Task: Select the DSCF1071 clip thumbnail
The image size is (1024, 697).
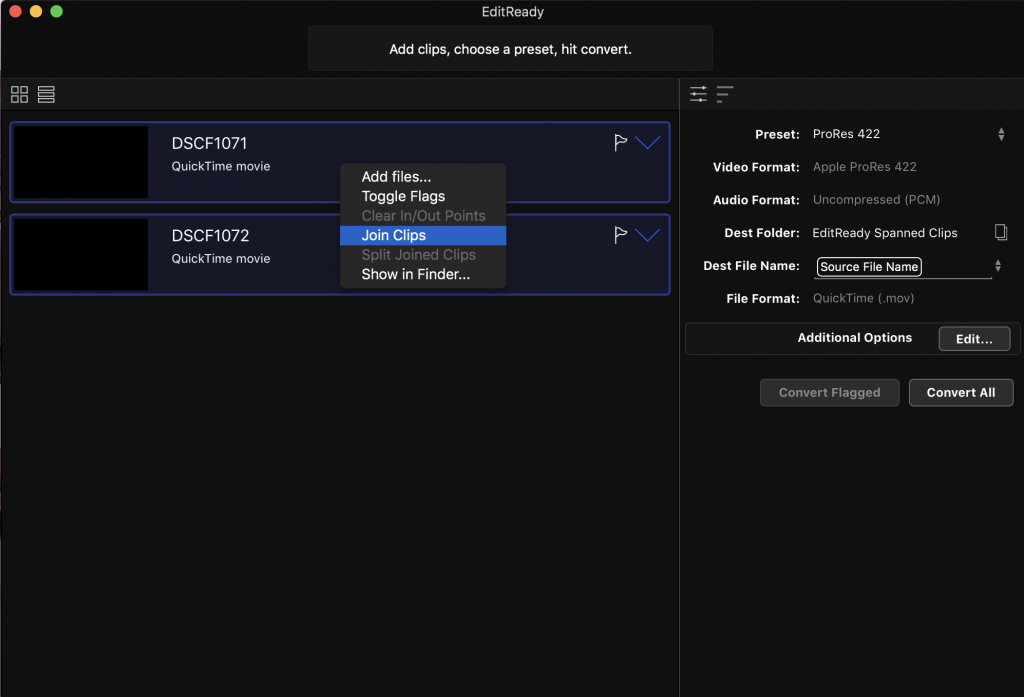Action: click(x=81, y=162)
